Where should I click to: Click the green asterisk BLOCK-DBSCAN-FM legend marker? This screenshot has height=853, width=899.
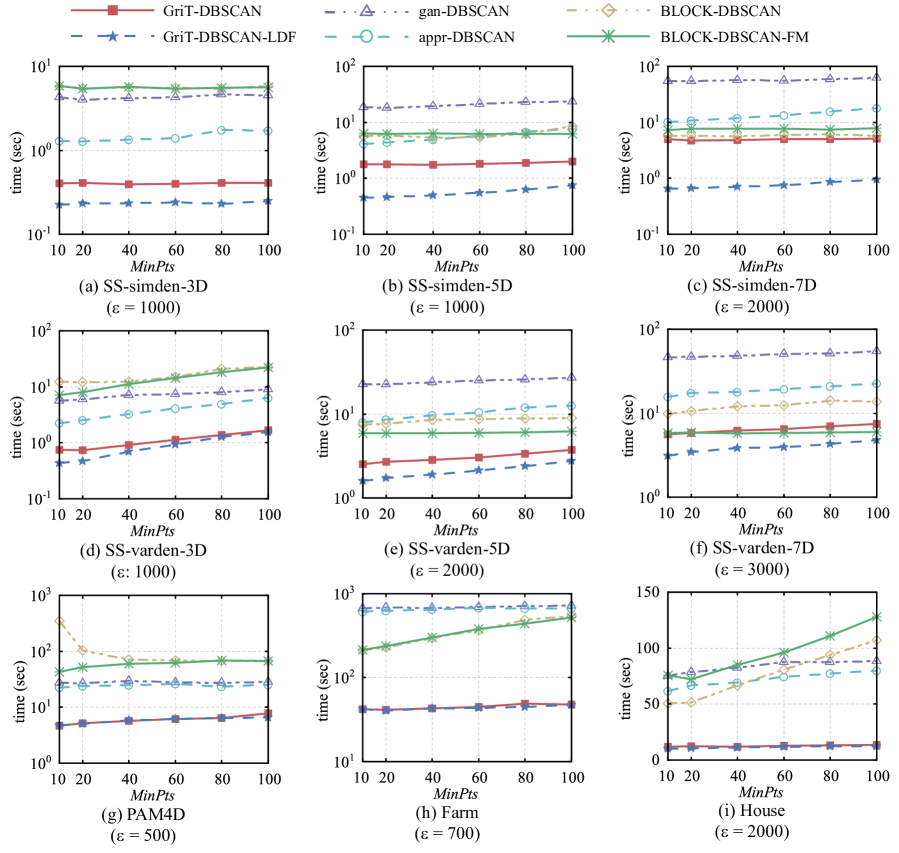click(608, 37)
